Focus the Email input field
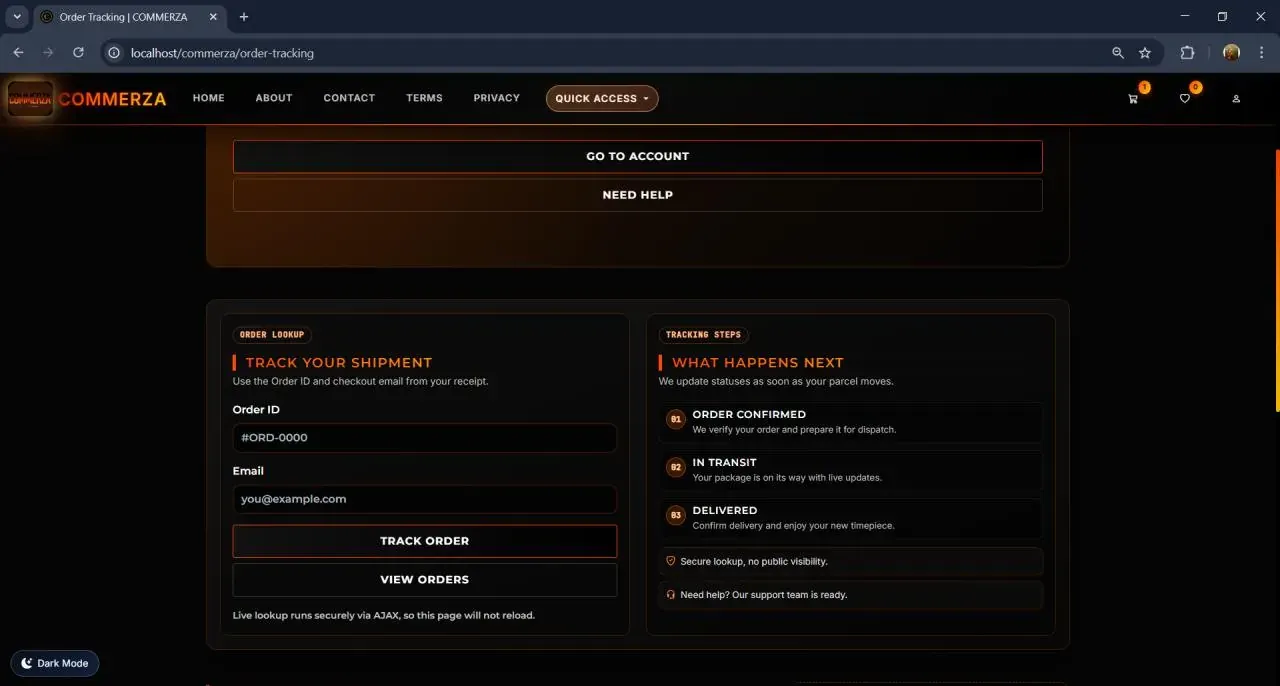The image size is (1280, 686). [425, 499]
